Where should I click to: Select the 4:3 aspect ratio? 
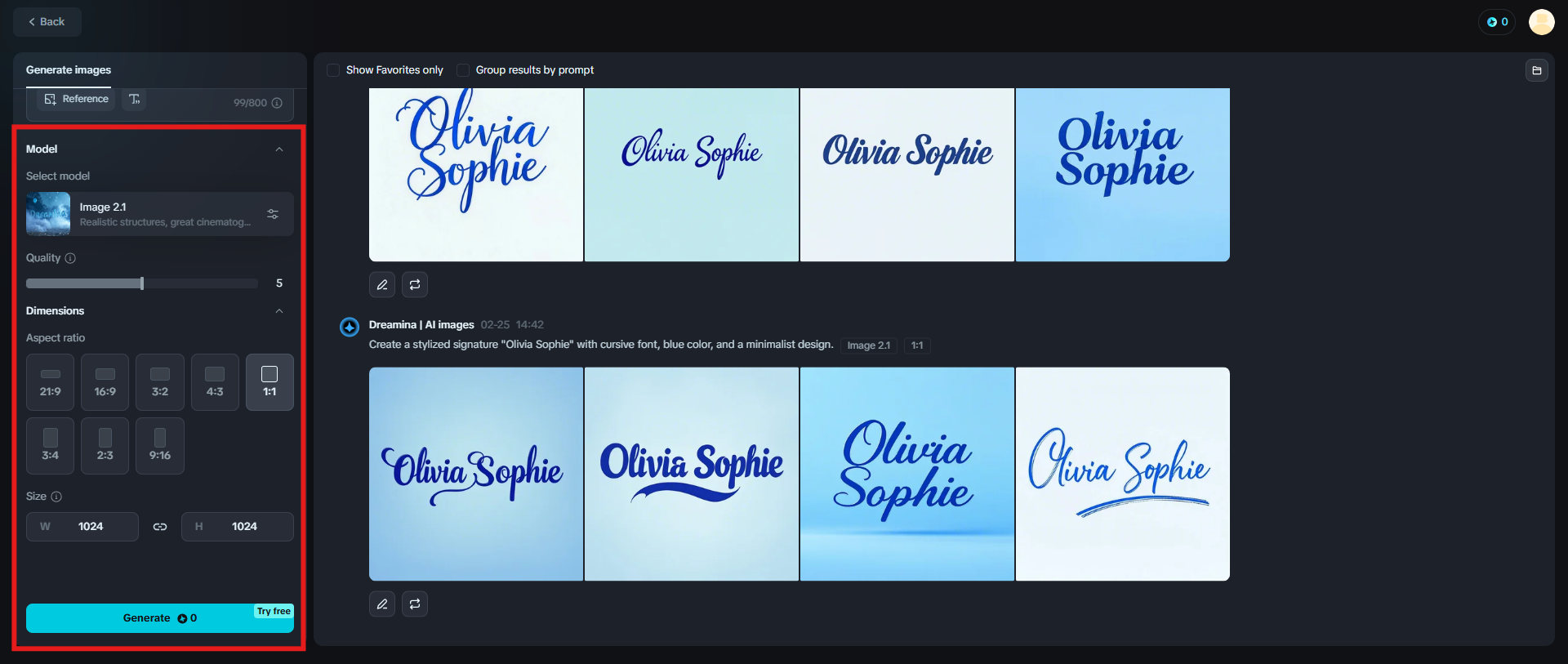tap(215, 382)
